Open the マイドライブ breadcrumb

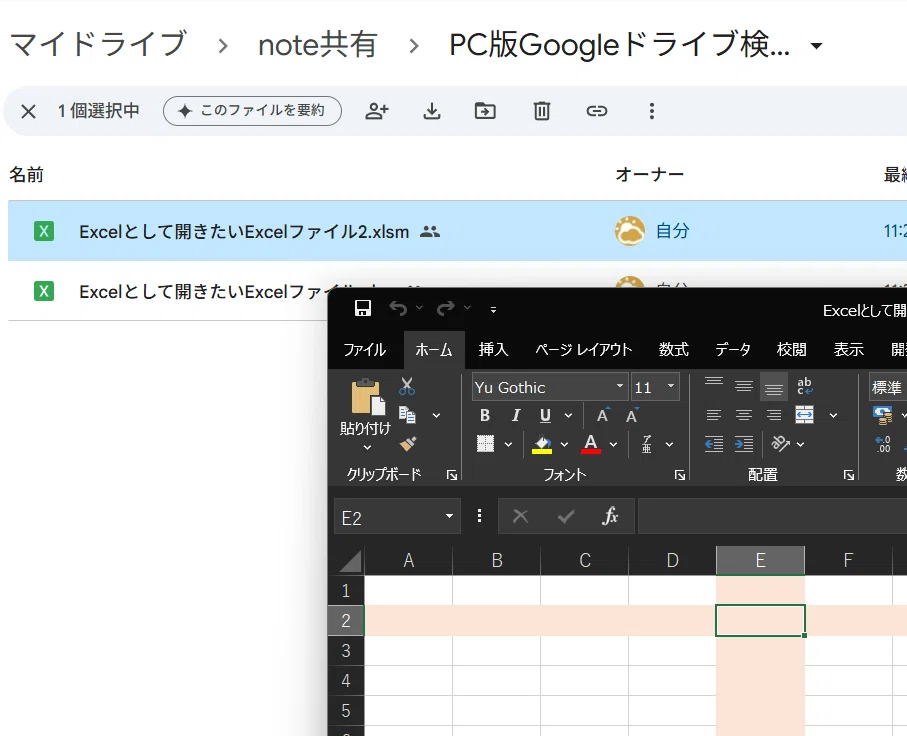pyautogui.click(x=98, y=44)
